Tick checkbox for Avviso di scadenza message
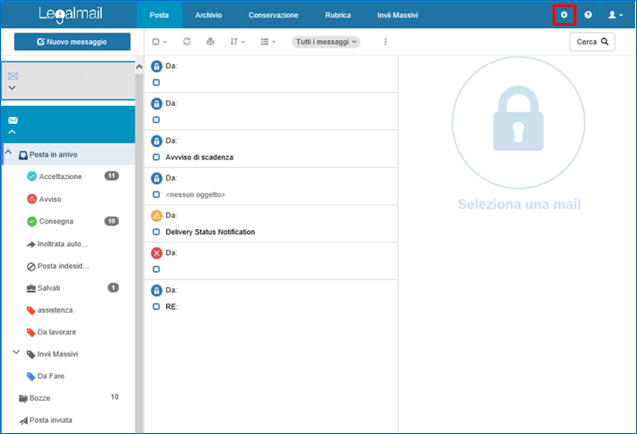This screenshot has height=434, width=637. click(x=157, y=157)
